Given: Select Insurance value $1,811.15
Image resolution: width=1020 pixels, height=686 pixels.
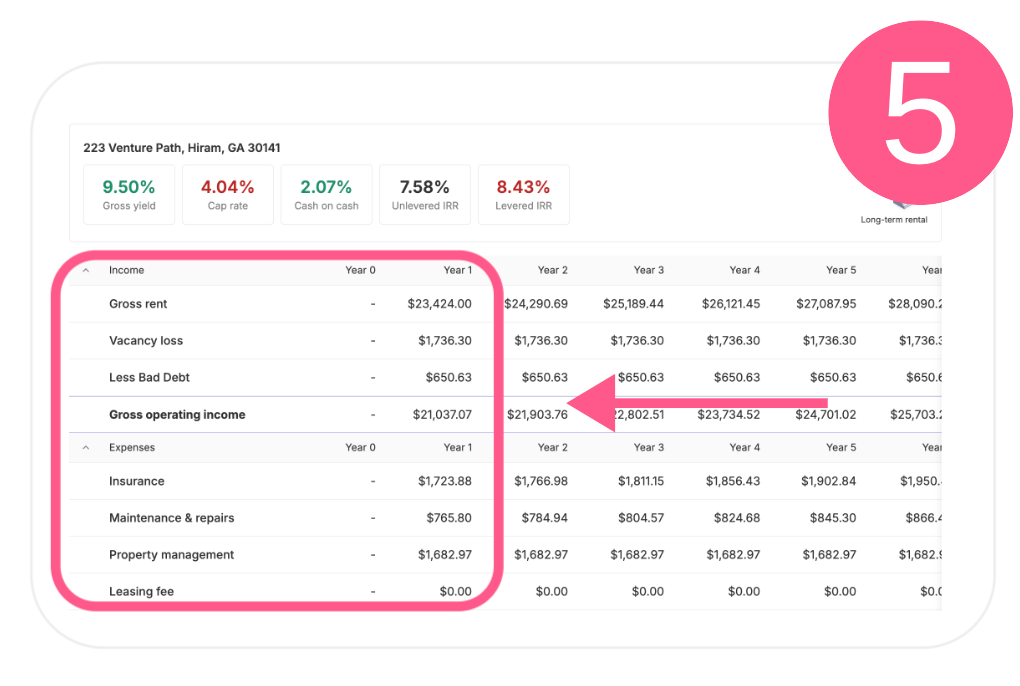Looking at the screenshot, I should click(x=641, y=481).
